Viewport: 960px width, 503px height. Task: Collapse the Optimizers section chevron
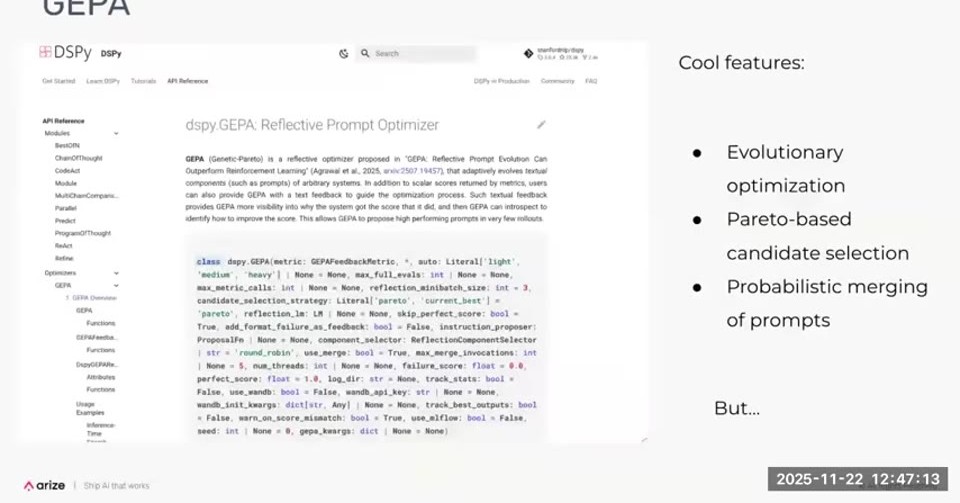pyautogui.click(x=116, y=273)
